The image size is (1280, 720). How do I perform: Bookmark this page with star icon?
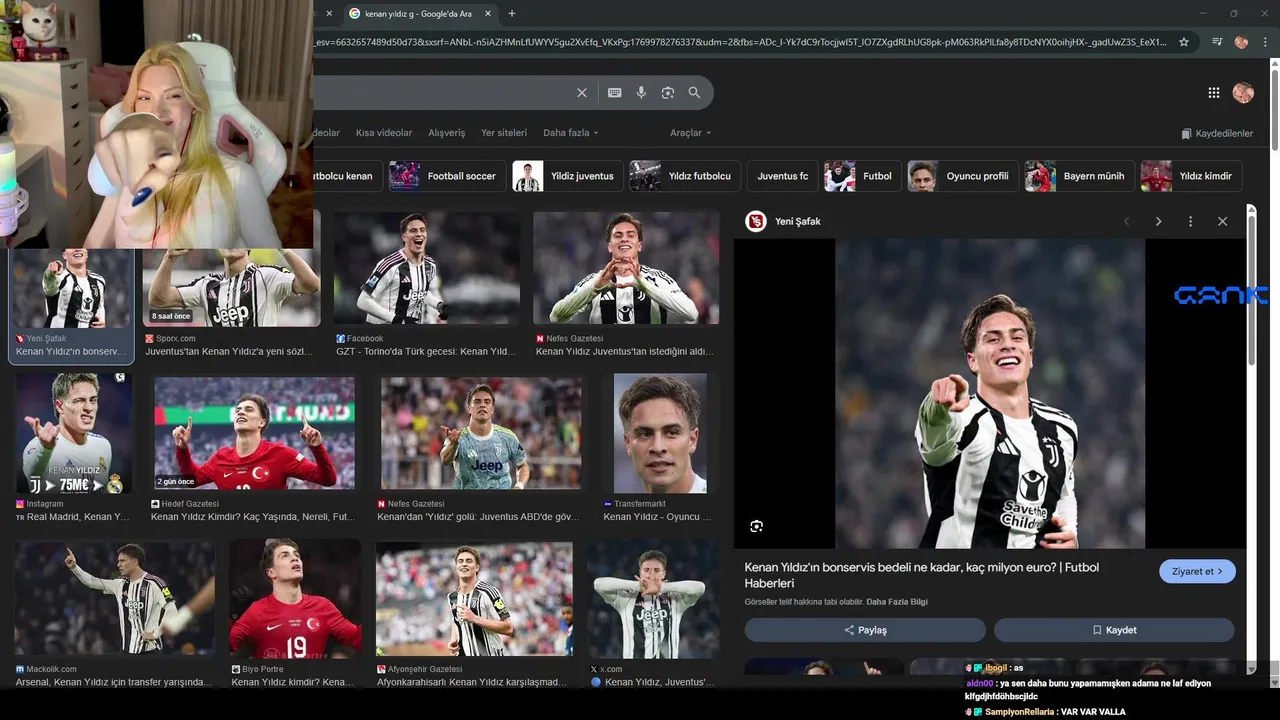point(1184,42)
